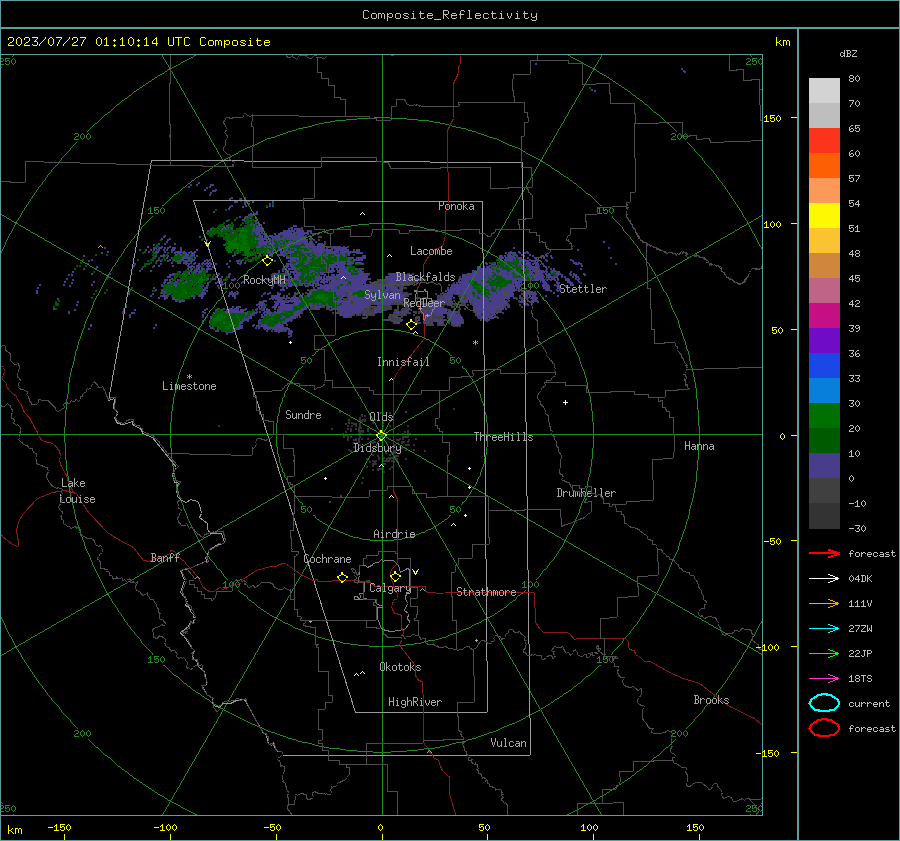
Task: Click the Lacombe city label
Action: 431,251
